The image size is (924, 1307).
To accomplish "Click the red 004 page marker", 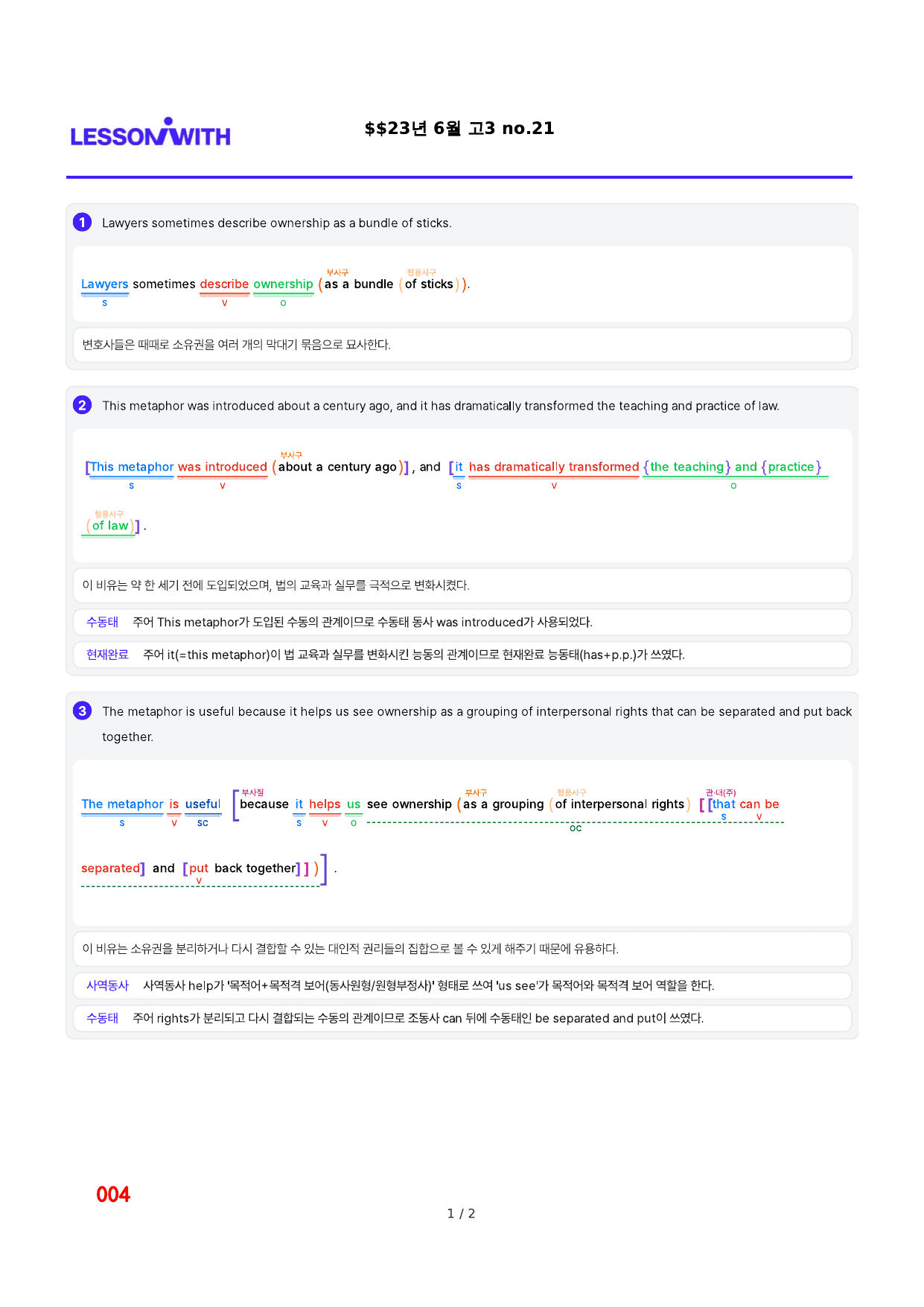I will 113,1195.
